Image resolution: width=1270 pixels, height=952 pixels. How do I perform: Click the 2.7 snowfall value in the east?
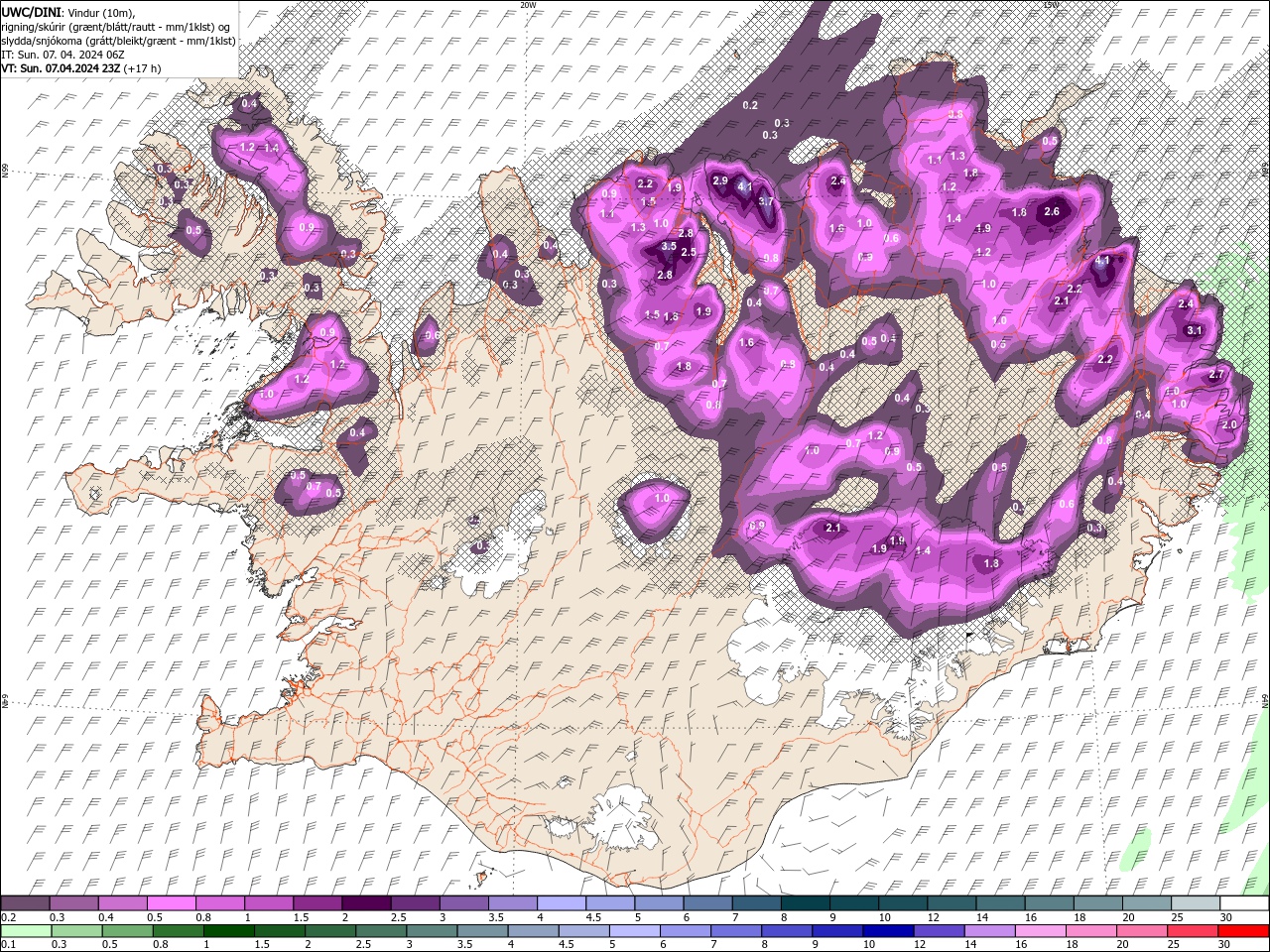[x=1216, y=375]
